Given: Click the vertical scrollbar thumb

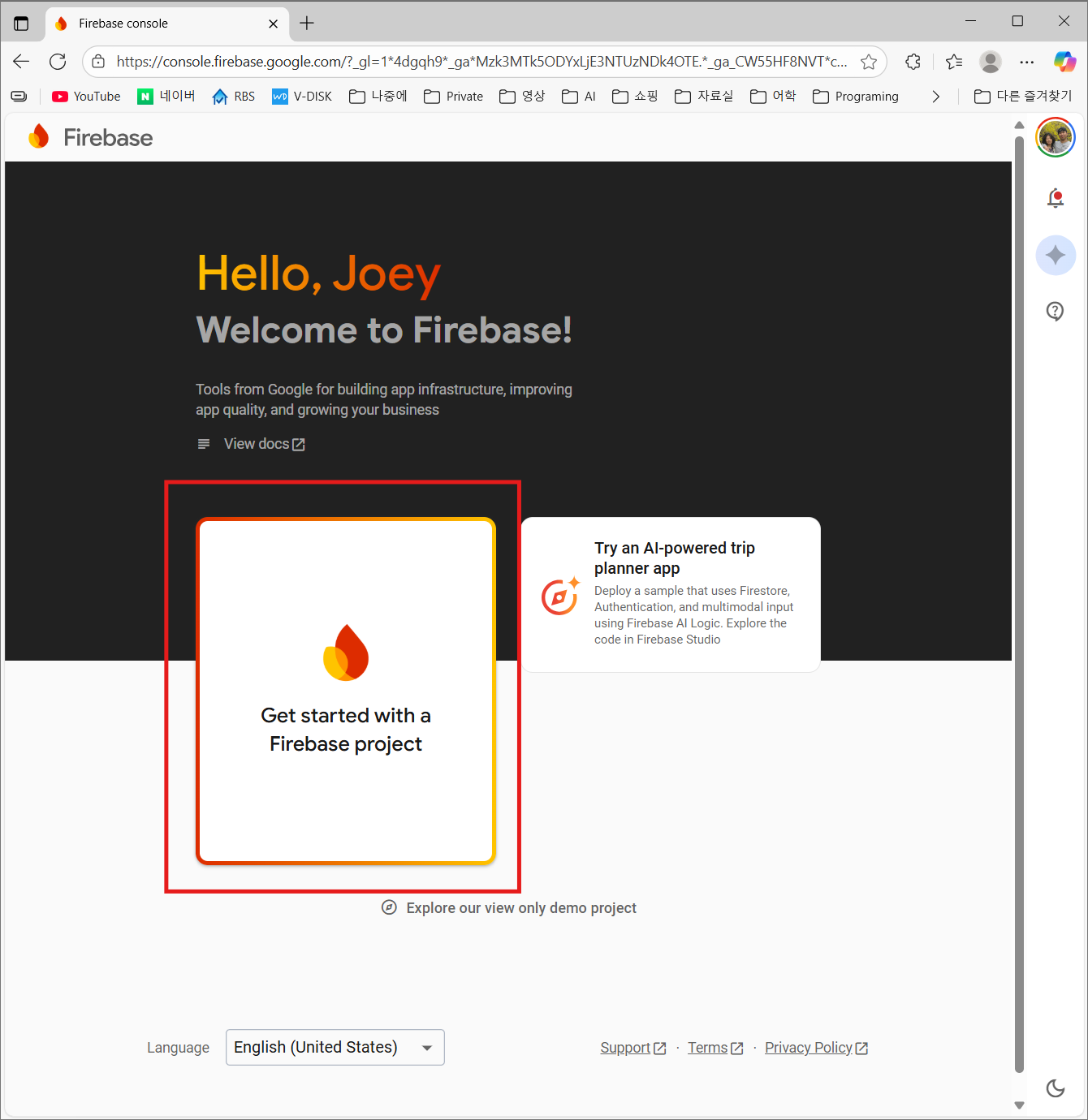Looking at the screenshot, I should (x=1019, y=605).
